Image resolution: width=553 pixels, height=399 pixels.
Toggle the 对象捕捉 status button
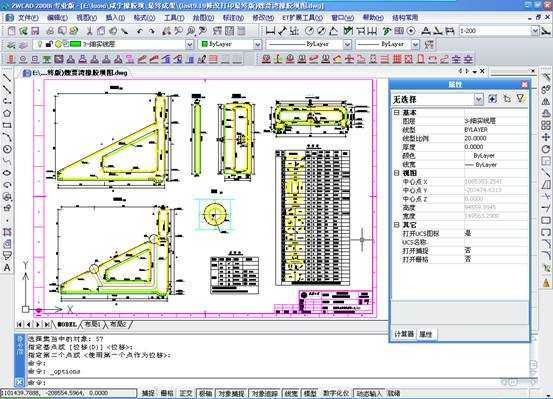pos(231,393)
